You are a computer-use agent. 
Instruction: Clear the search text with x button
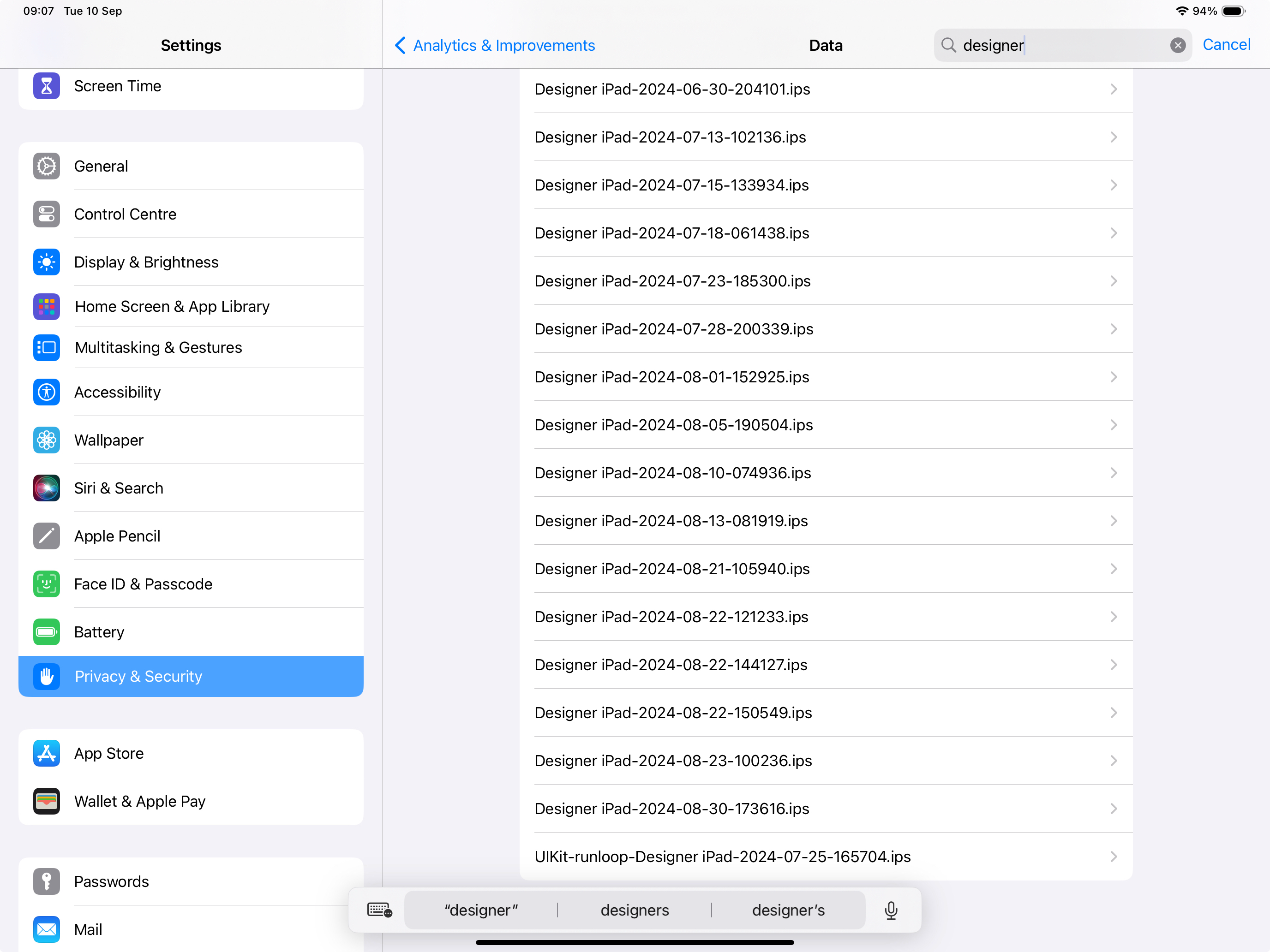tap(1178, 45)
